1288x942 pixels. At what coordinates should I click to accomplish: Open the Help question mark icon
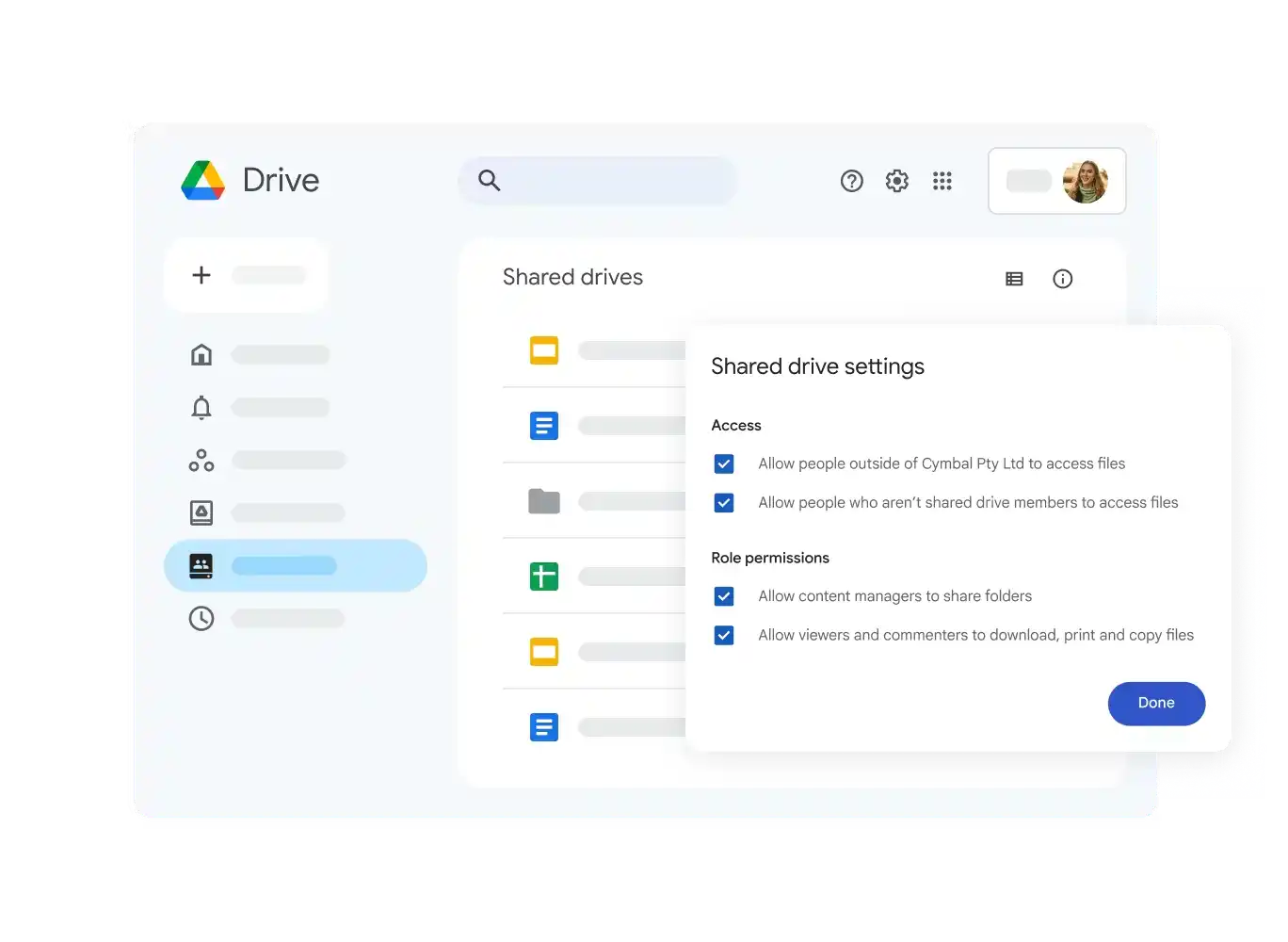click(852, 180)
